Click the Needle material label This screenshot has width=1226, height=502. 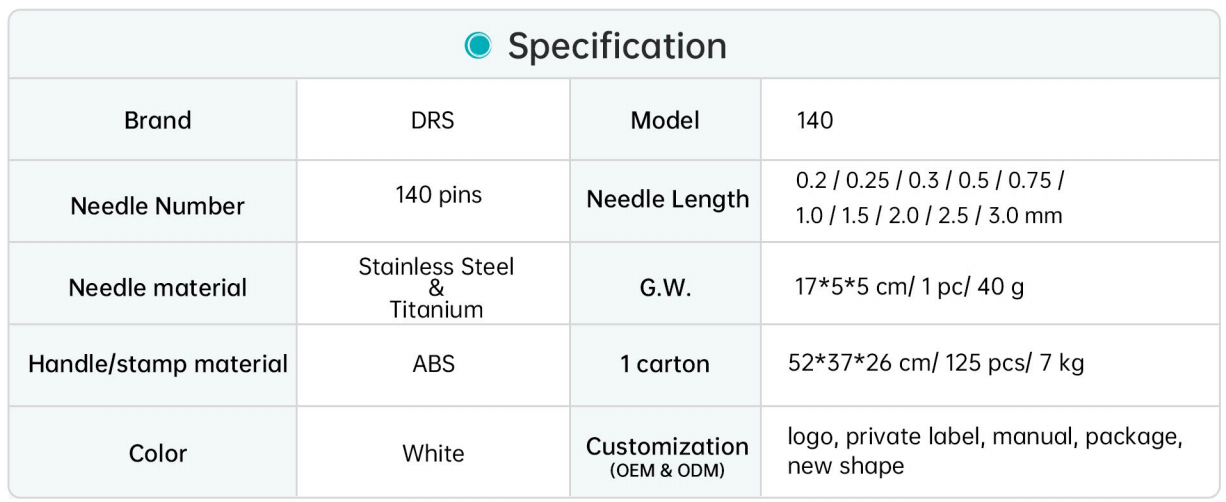(158, 288)
